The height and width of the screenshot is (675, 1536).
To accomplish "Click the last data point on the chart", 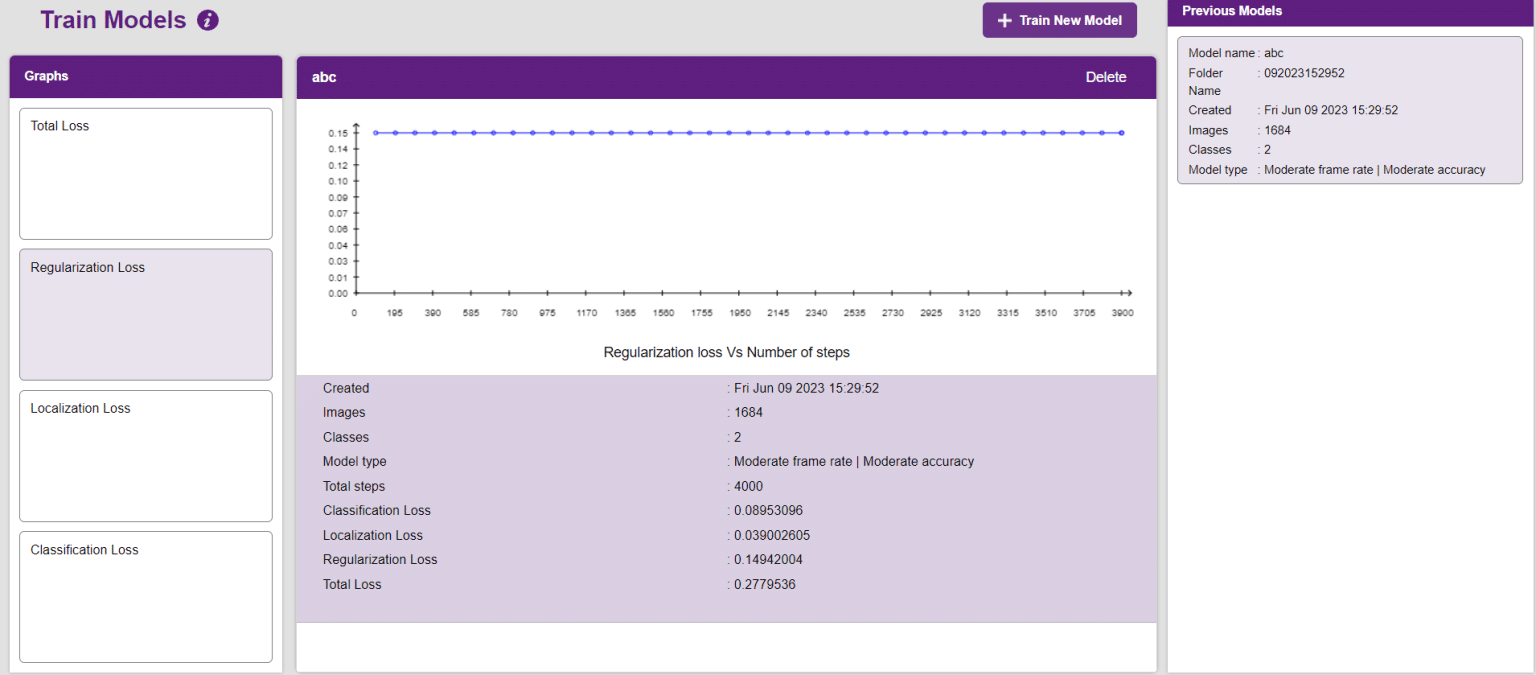I will (x=1121, y=131).
